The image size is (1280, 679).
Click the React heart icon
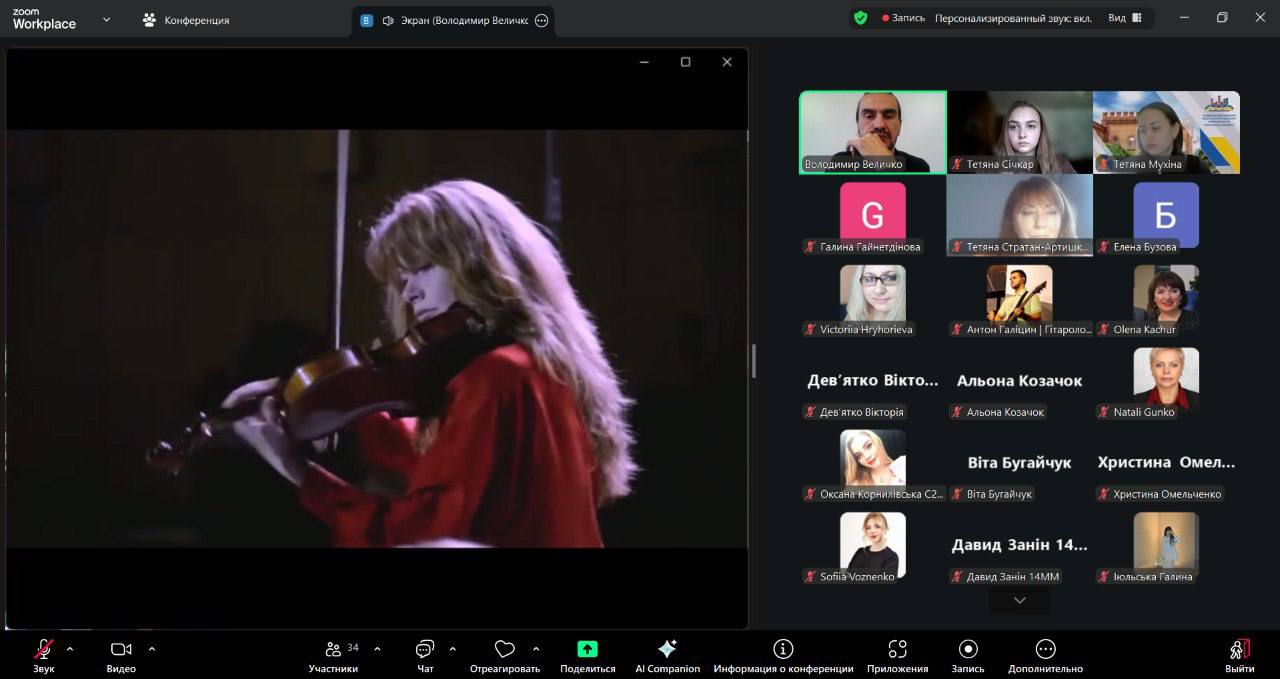point(505,650)
